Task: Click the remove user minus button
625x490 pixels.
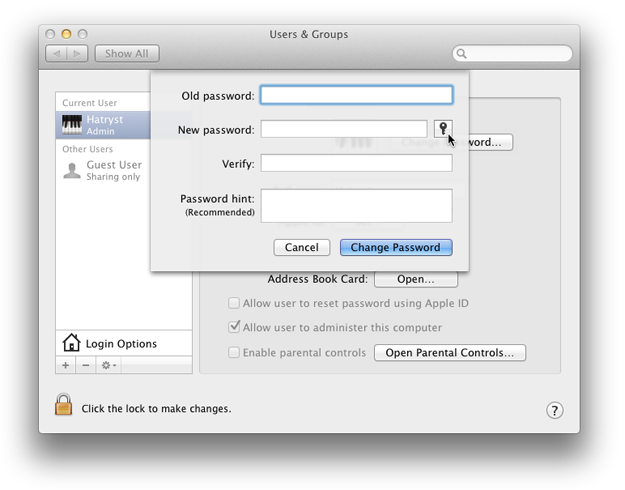Action: tap(86, 366)
